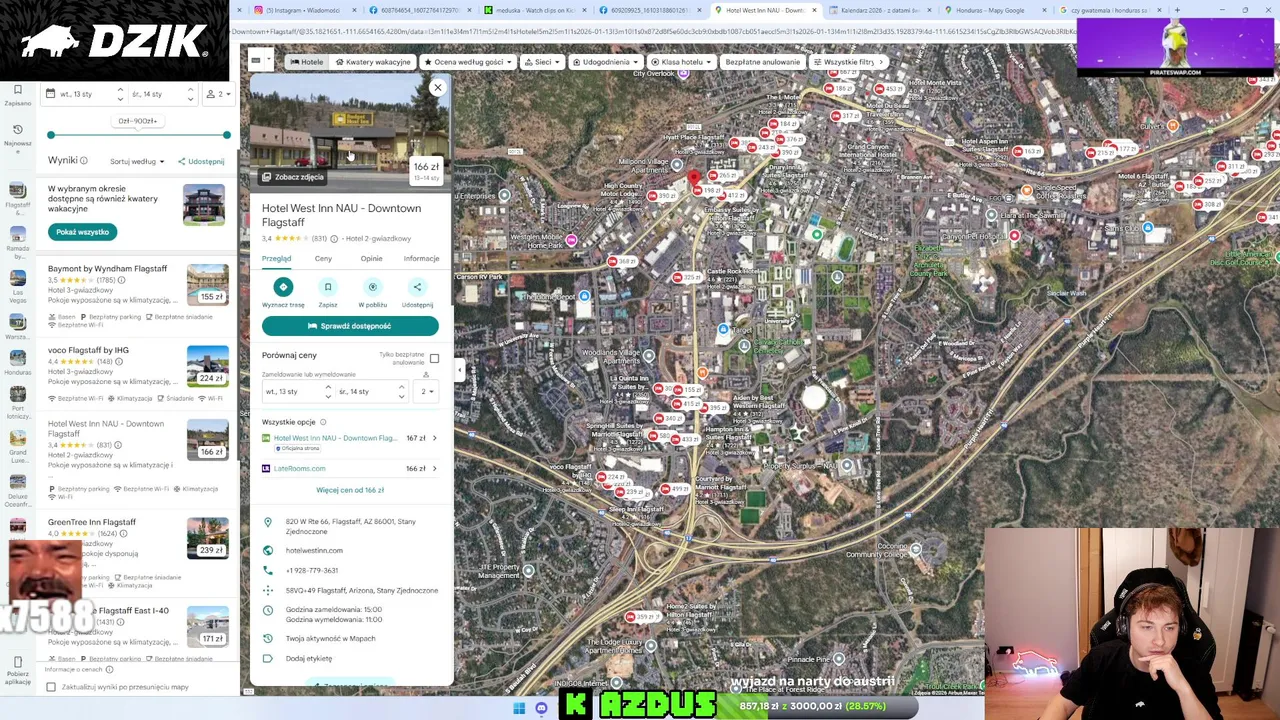Click the website globe icon
1280x720 pixels.
click(267, 550)
